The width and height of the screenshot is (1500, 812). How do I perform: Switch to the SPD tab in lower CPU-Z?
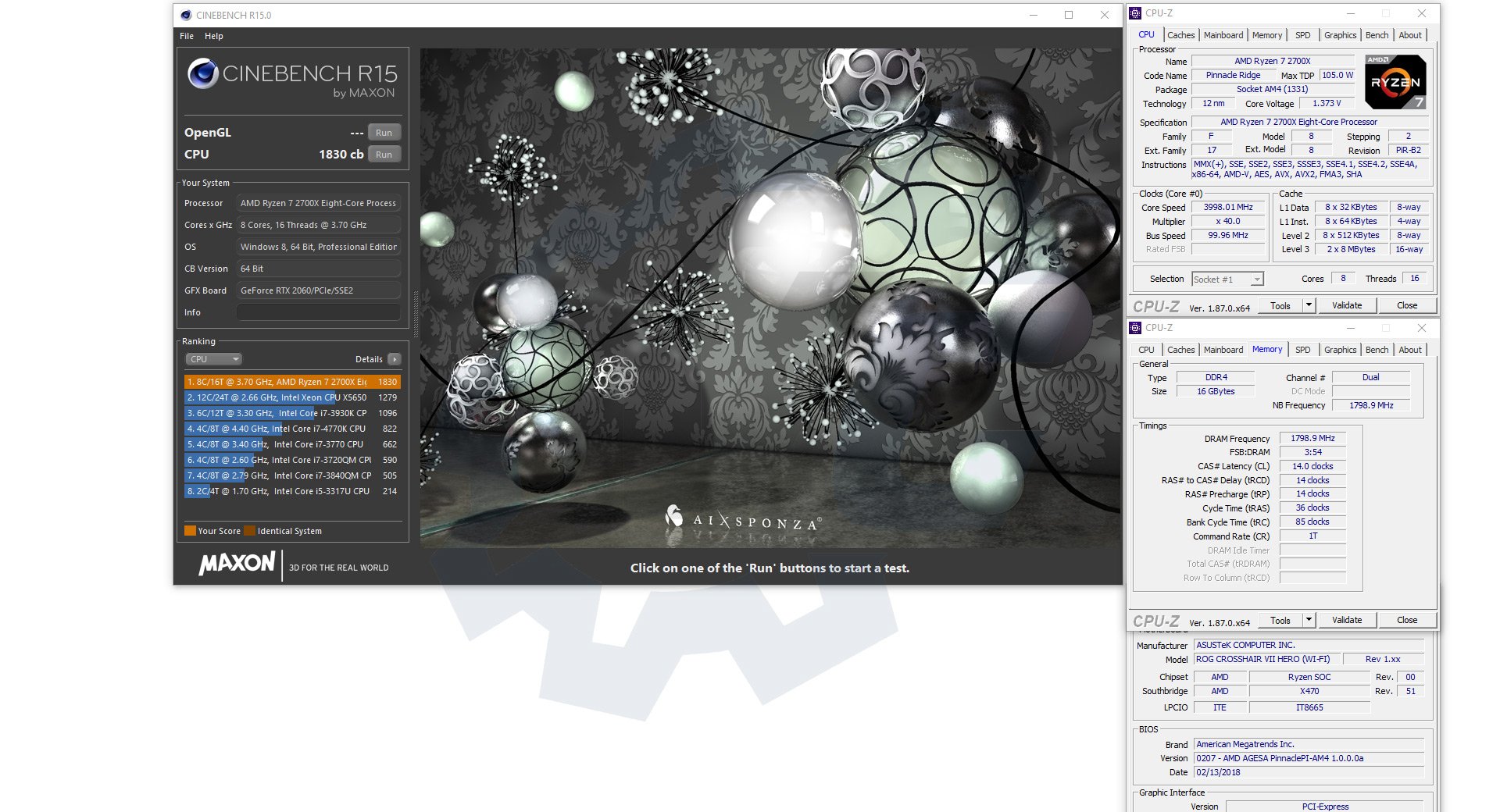[x=1302, y=350]
